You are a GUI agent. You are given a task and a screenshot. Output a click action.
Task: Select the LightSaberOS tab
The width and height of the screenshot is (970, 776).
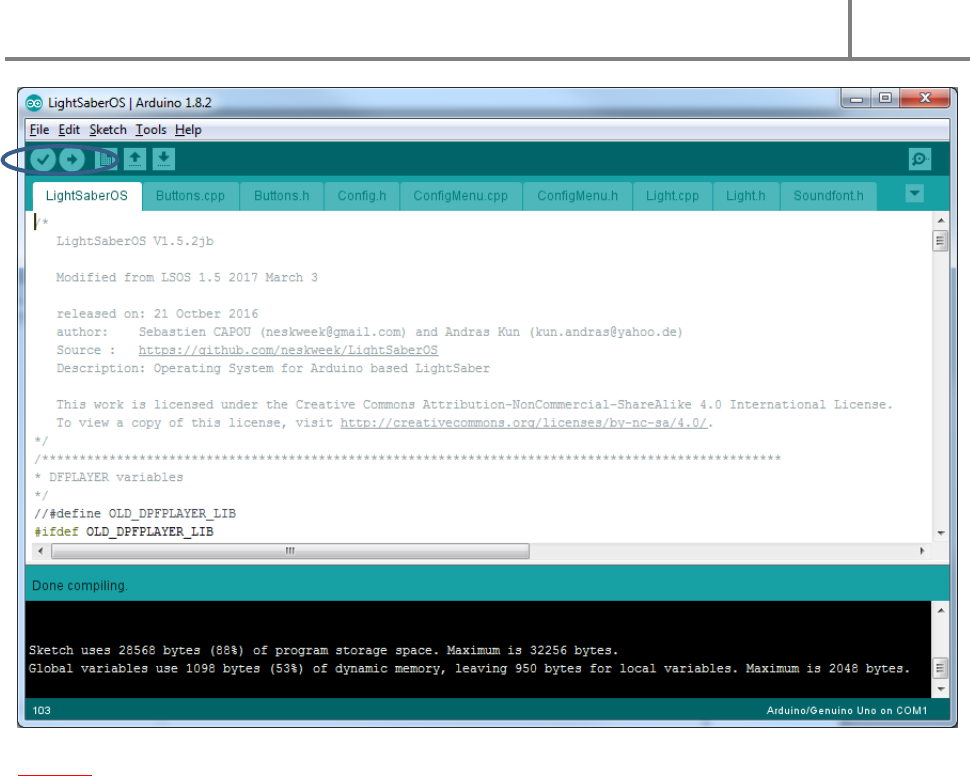pyautogui.click(x=87, y=196)
